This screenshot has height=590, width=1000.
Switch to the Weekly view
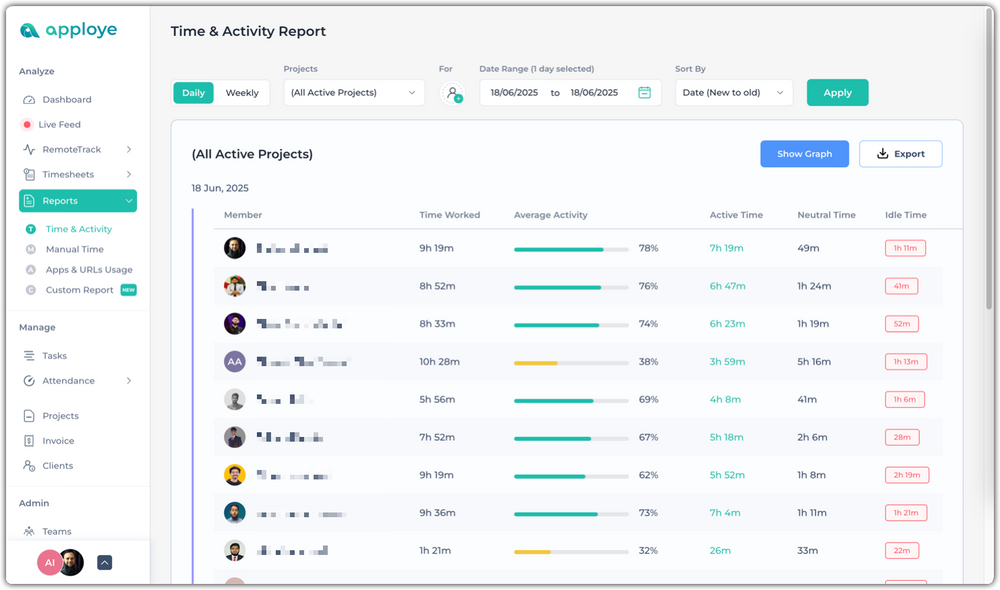(x=242, y=92)
